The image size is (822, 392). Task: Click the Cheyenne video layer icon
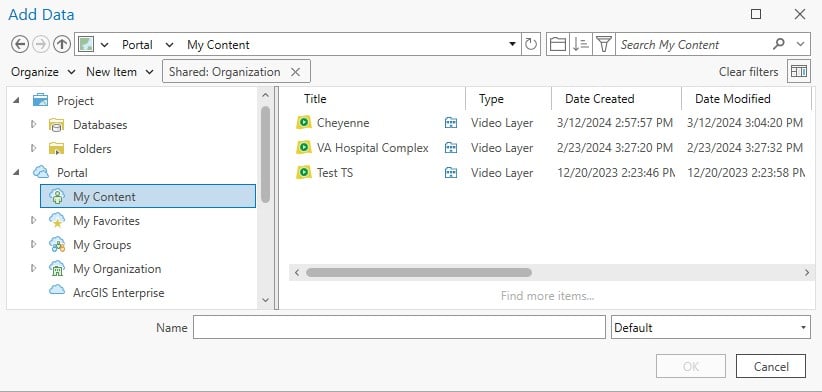304,123
